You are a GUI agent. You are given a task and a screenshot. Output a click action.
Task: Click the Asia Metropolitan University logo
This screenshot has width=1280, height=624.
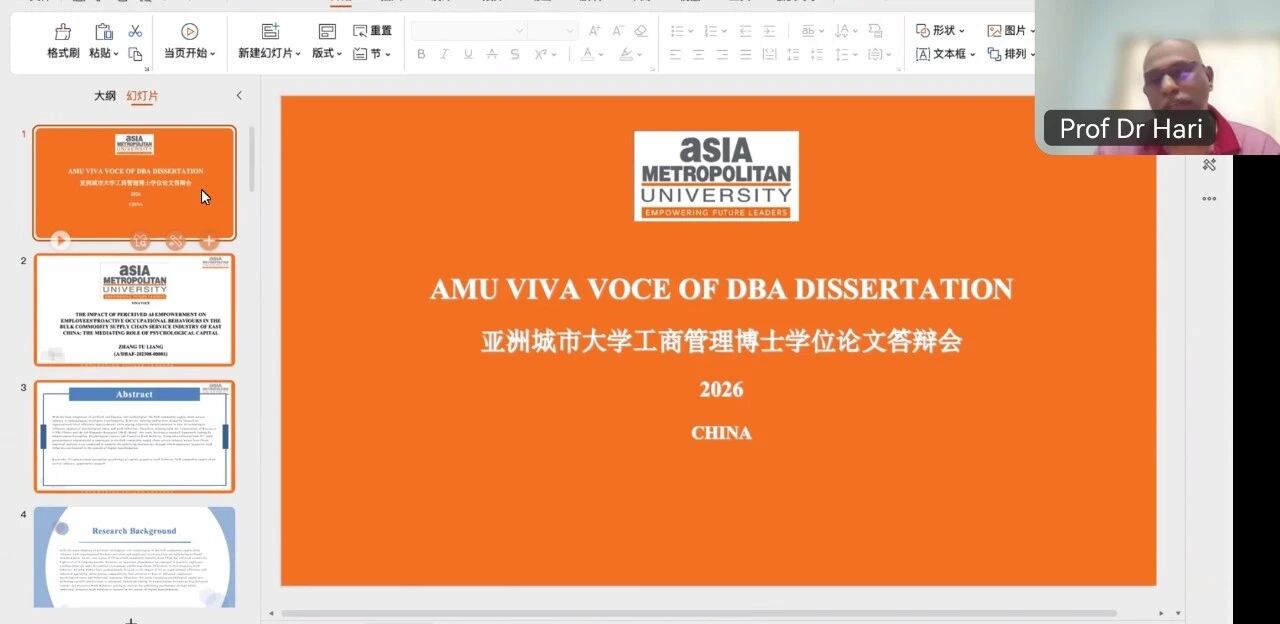(716, 176)
